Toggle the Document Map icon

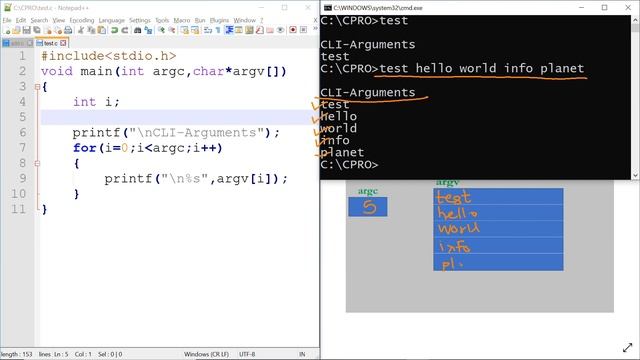click(x=249, y=30)
